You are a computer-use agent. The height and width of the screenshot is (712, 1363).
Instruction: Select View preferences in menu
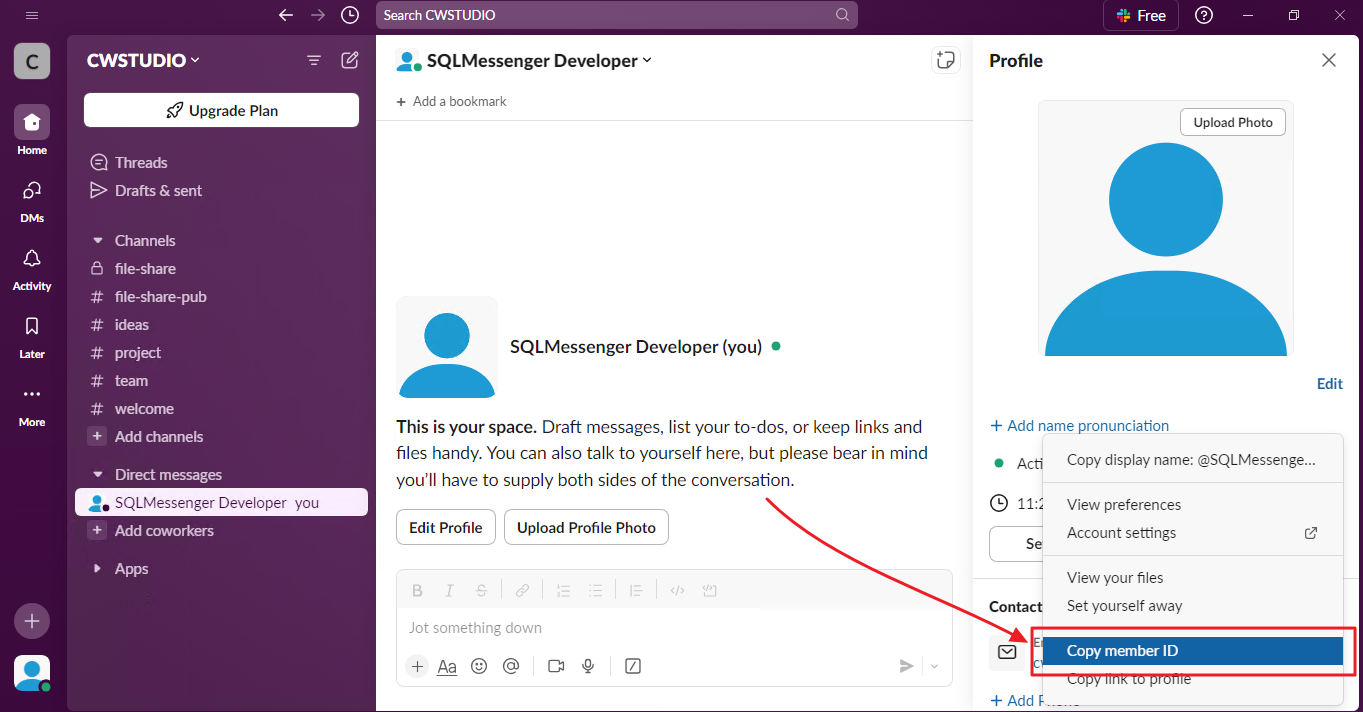[x=1192, y=505]
